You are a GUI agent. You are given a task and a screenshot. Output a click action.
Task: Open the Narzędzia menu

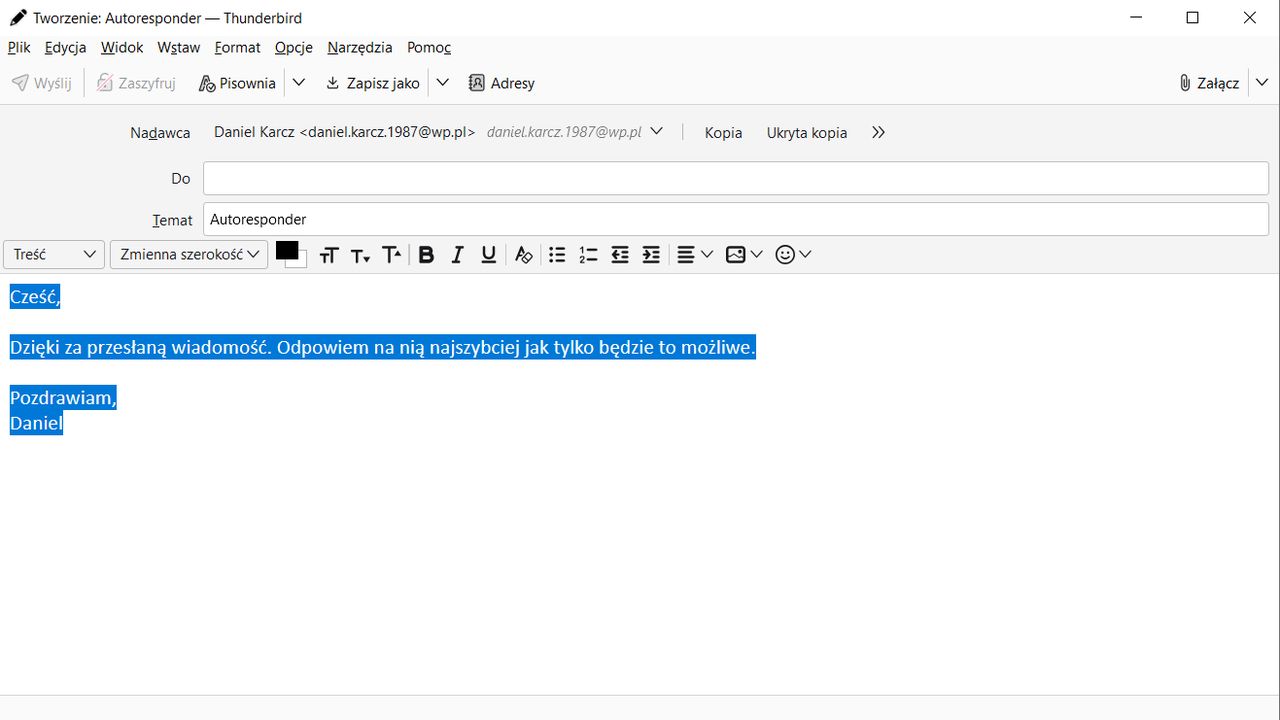360,47
